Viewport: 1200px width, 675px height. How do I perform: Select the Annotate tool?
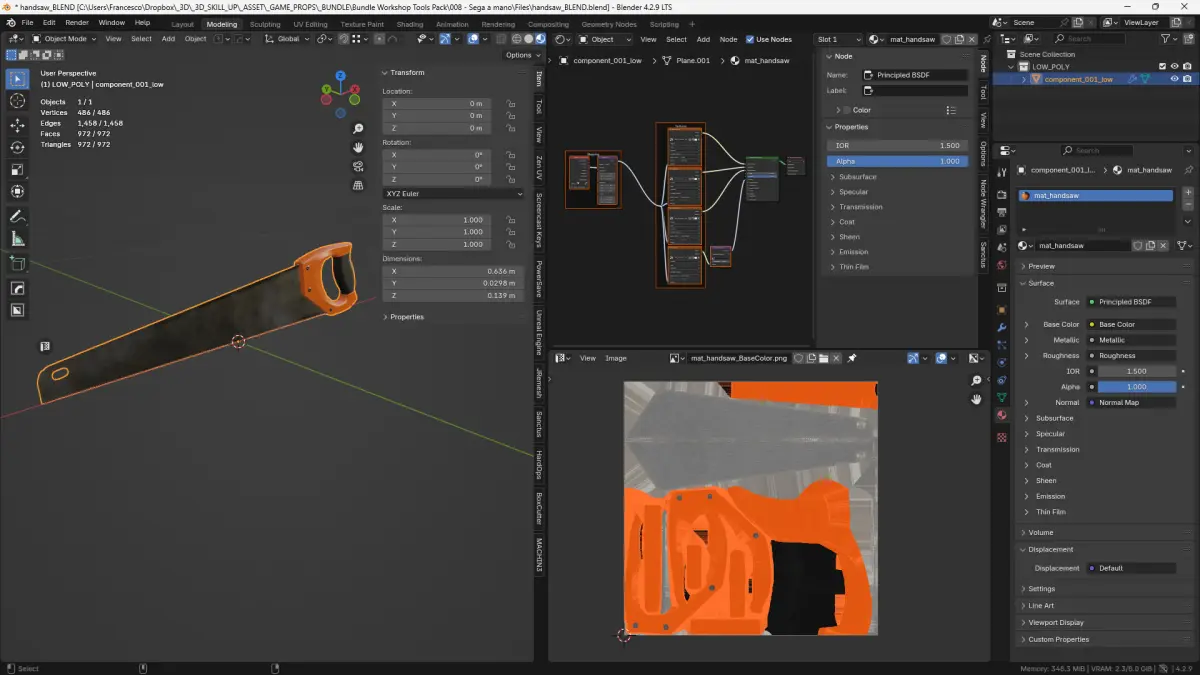point(17,216)
